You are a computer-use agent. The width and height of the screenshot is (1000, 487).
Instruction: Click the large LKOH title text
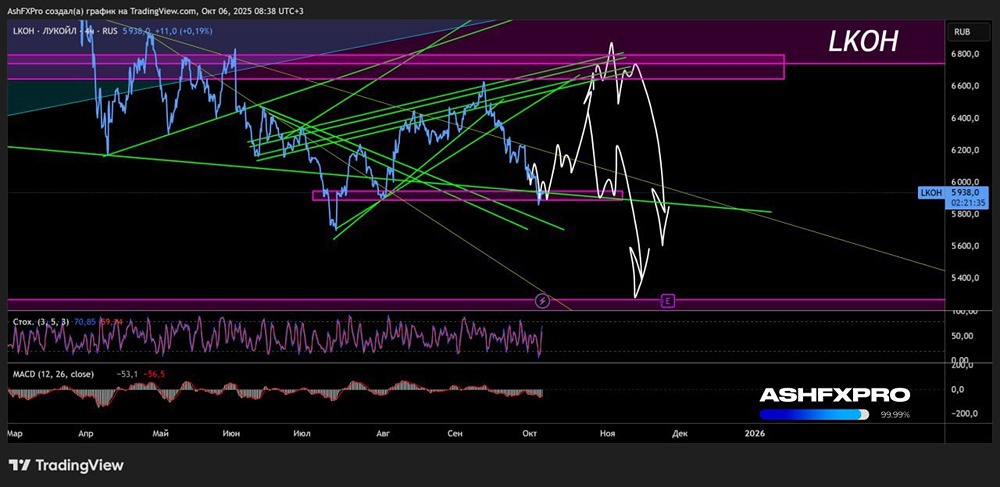[x=863, y=42]
